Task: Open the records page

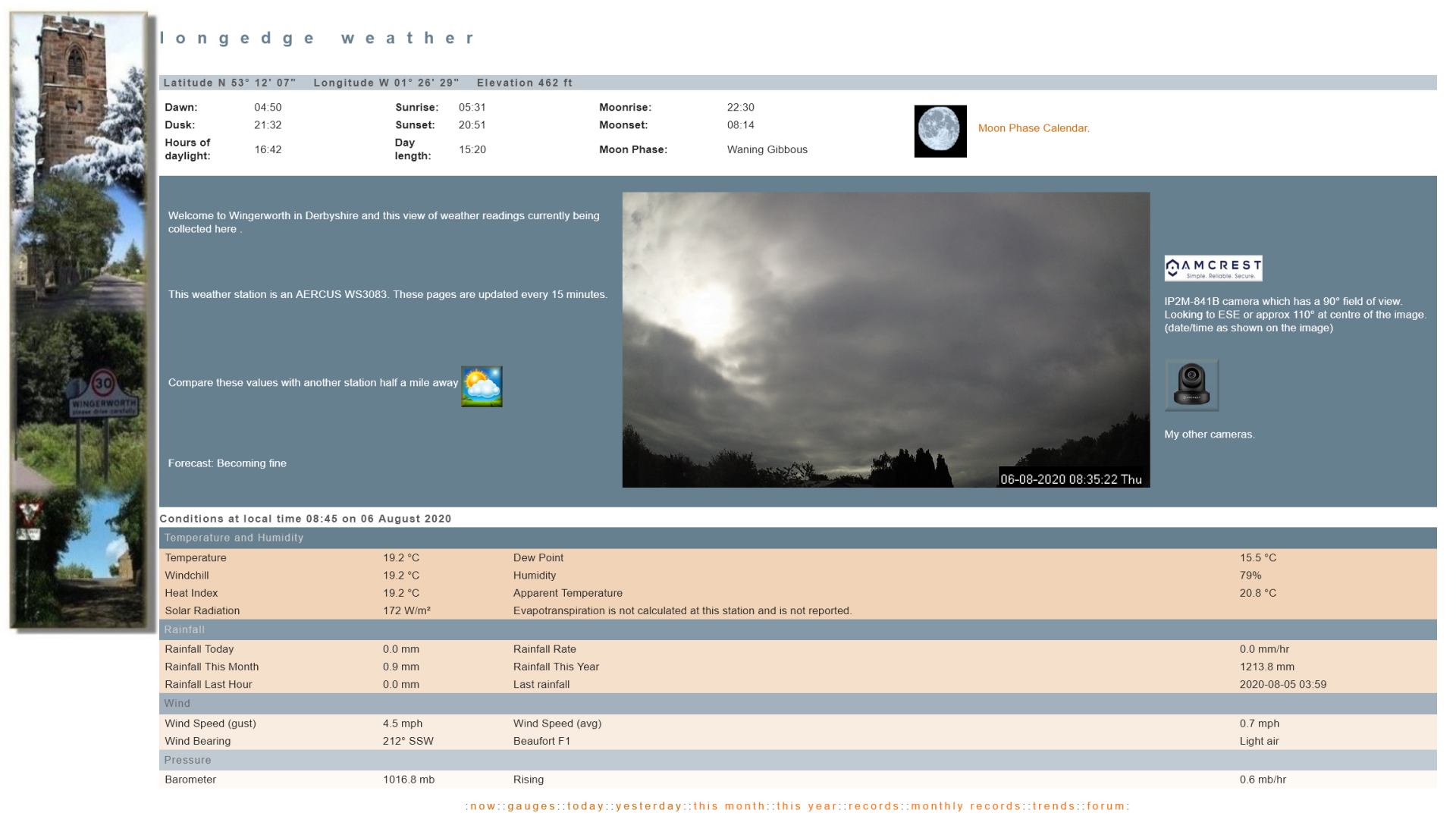Action: [x=874, y=806]
